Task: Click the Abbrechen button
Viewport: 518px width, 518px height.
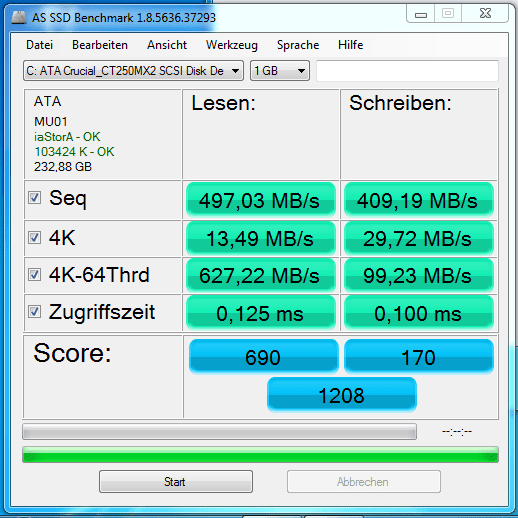Action: (364, 481)
